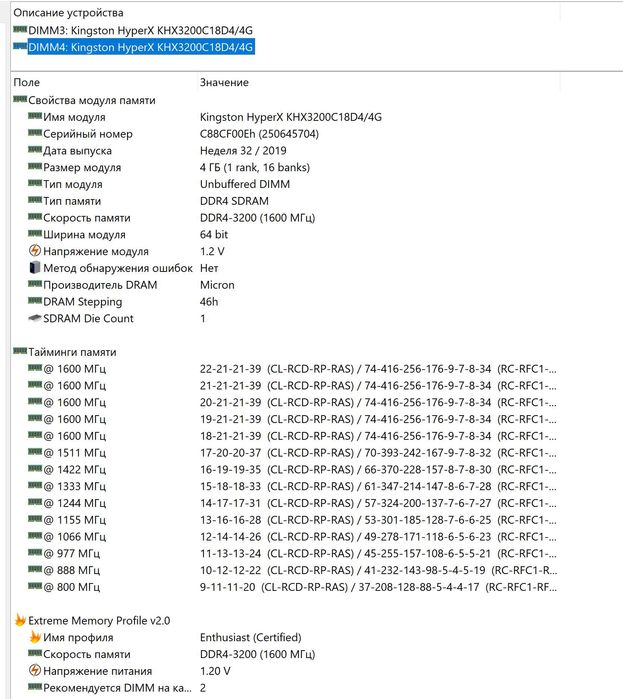This screenshot has width=623, height=699.
Task: Click icon of 1600 МГц row with 19-21-21-39
Action: tap(35, 418)
